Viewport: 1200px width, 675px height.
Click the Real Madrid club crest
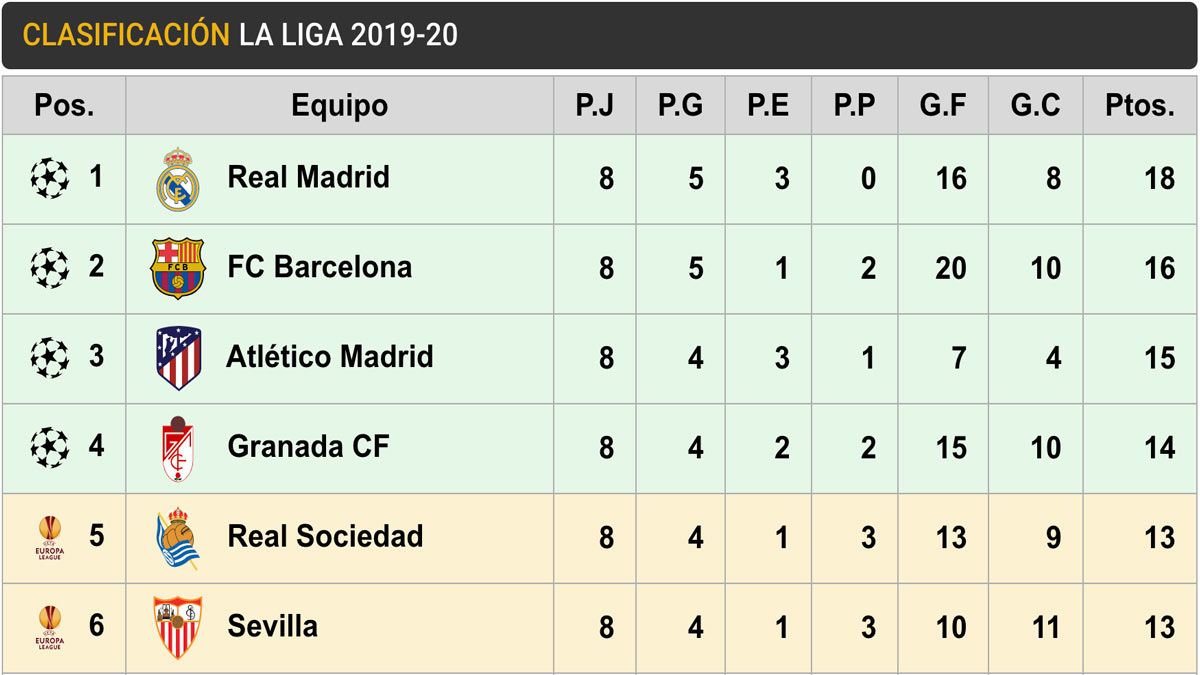click(178, 180)
